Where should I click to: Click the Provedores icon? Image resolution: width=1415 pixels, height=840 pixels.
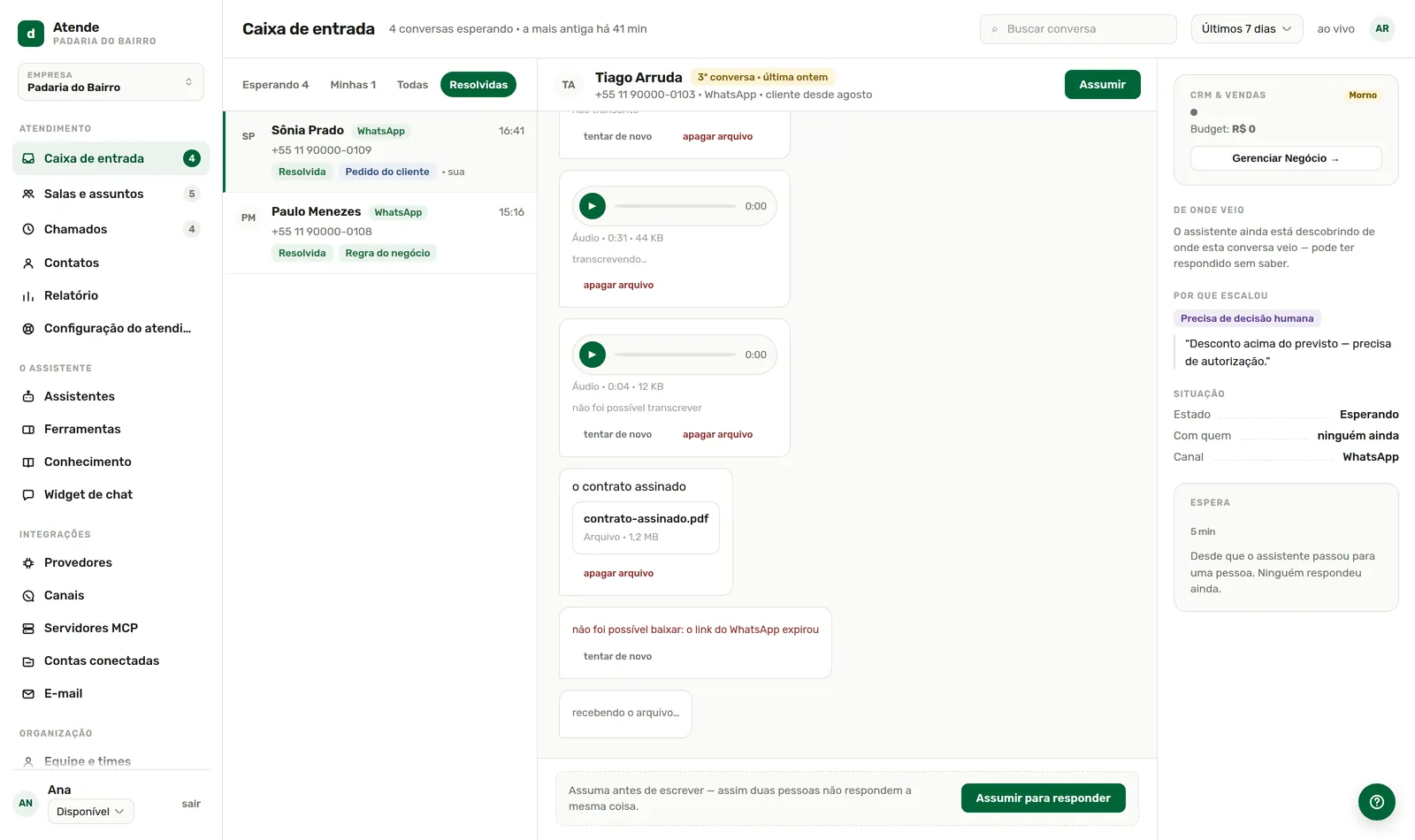pos(28,562)
